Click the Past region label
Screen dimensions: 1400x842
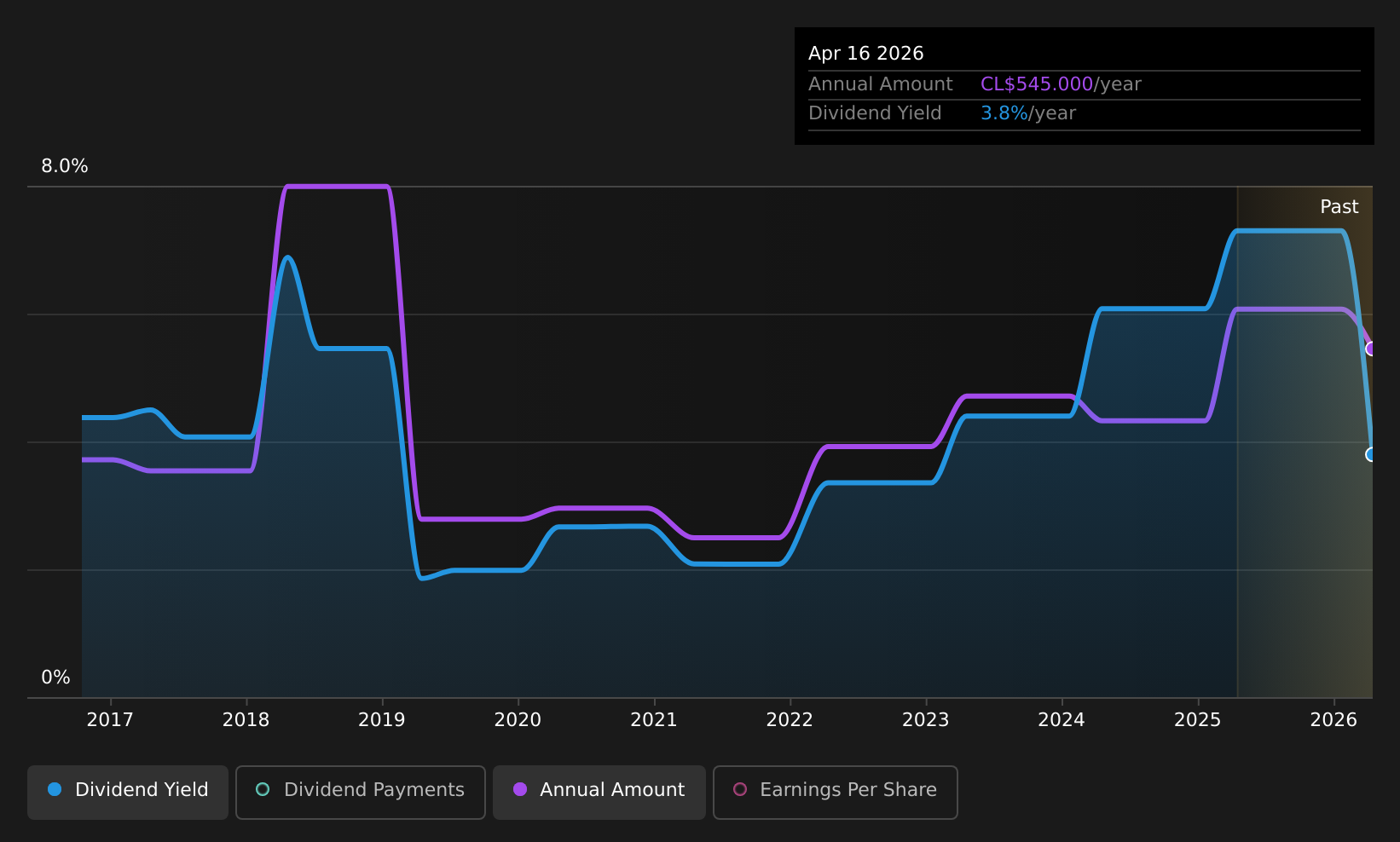[x=1339, y=207]
